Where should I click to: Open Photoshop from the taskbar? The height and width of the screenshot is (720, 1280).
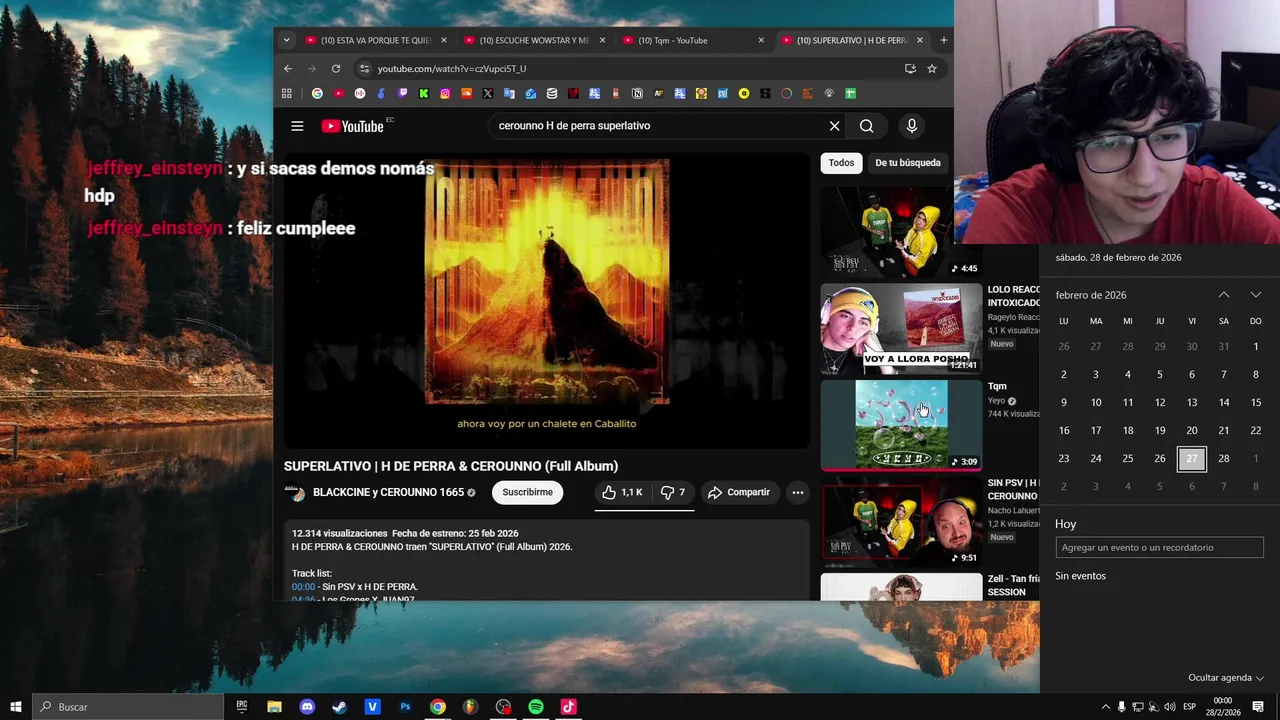(405, 707)
